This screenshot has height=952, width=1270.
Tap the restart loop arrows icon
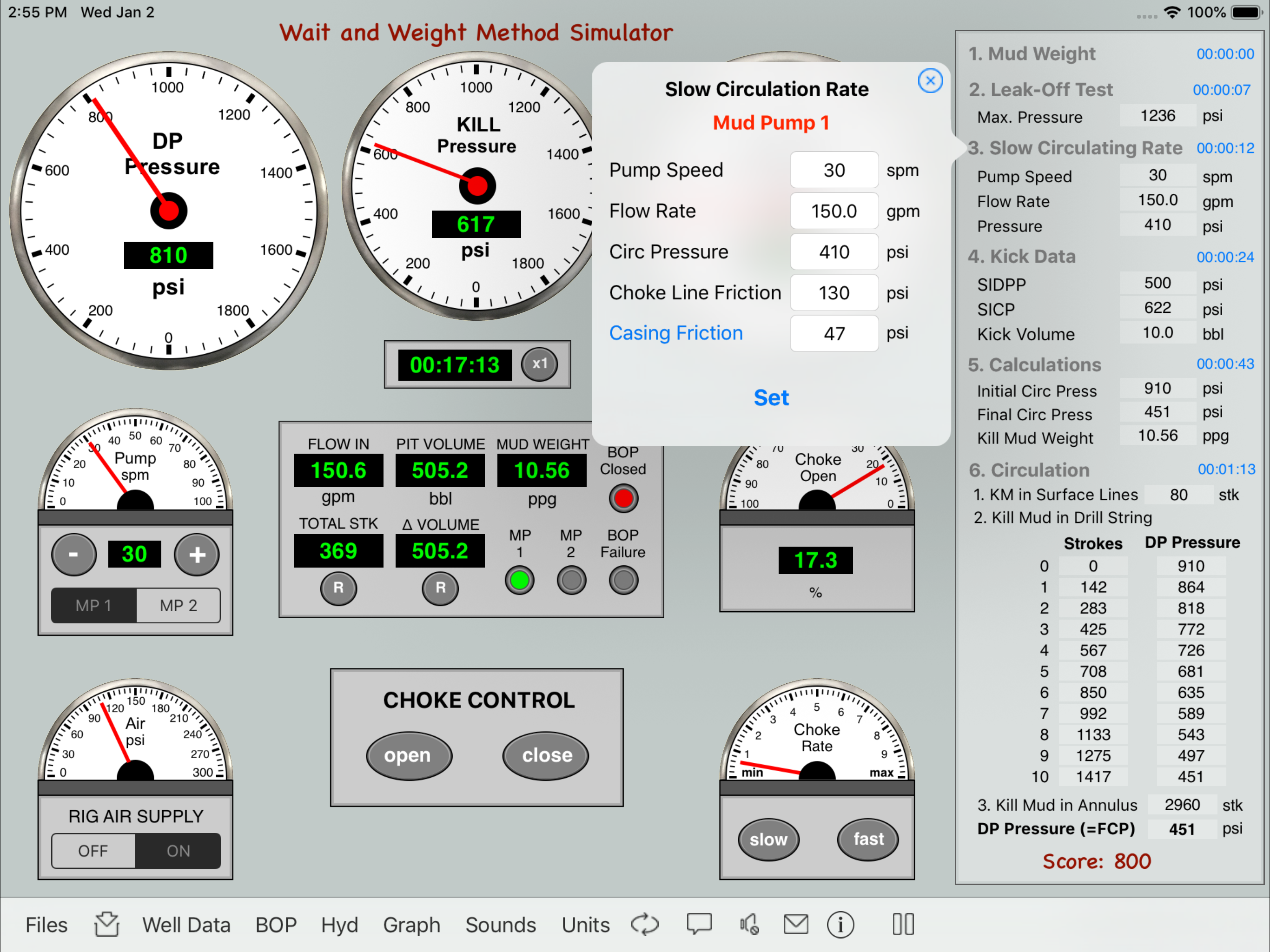pos(645,924)
